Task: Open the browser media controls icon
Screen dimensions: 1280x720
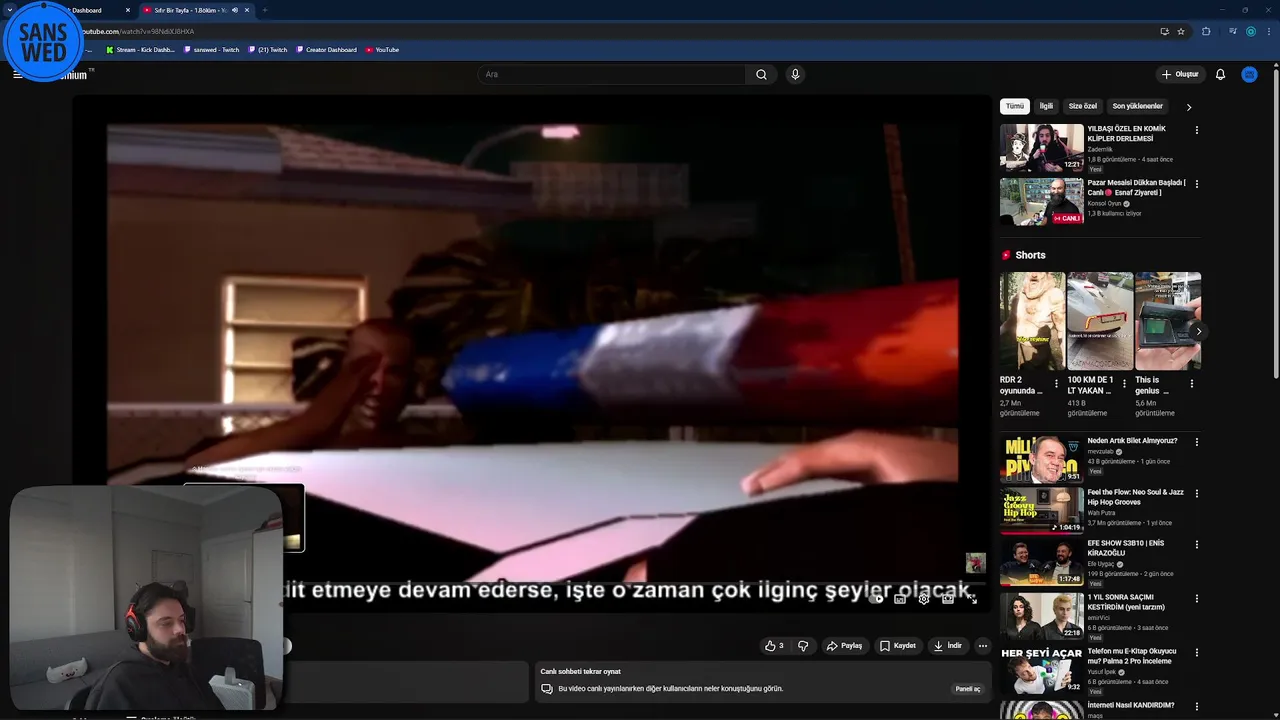Action: tap(1233, 31)
